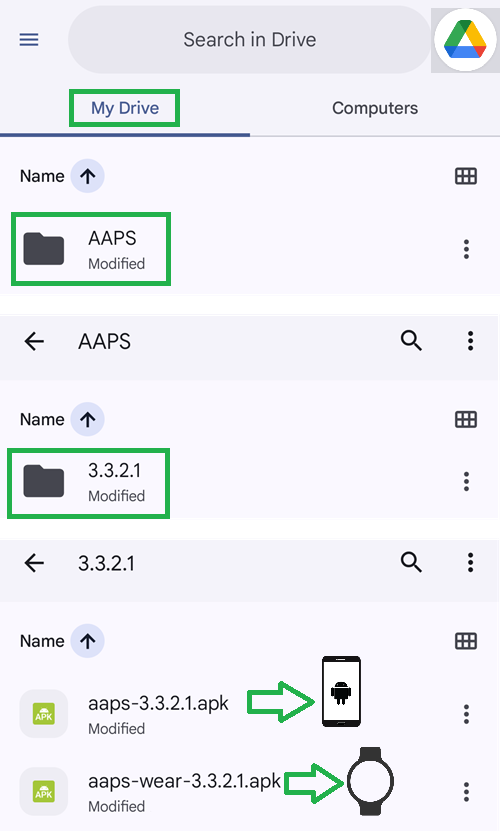Open more options for aaps-wear-3.3.2.1.apk
This screenshot has height=831, width=500.
[x=466, y=792]
